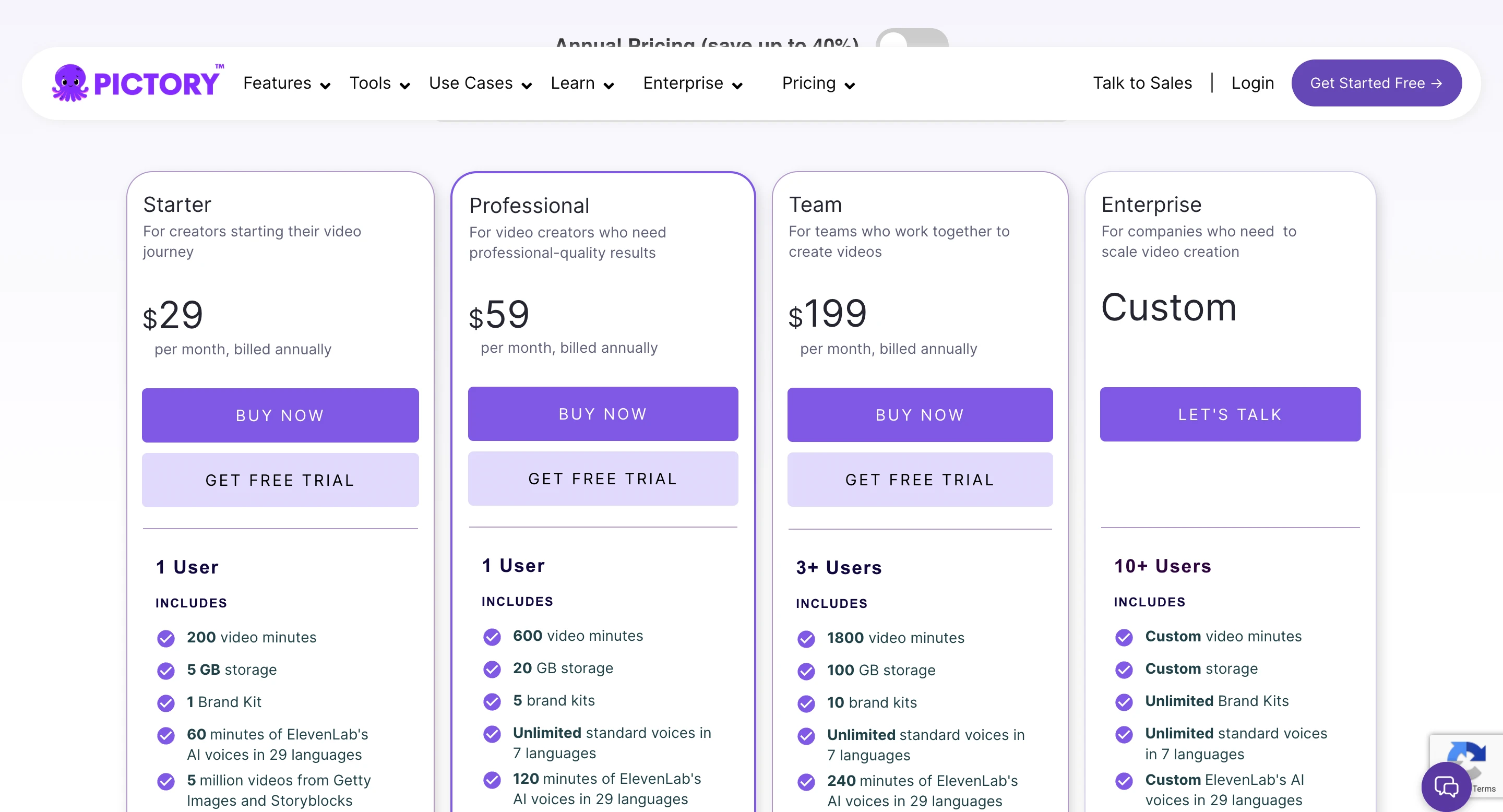
Task: Start free trial for Team plan
Action: (x=920, y=480)
